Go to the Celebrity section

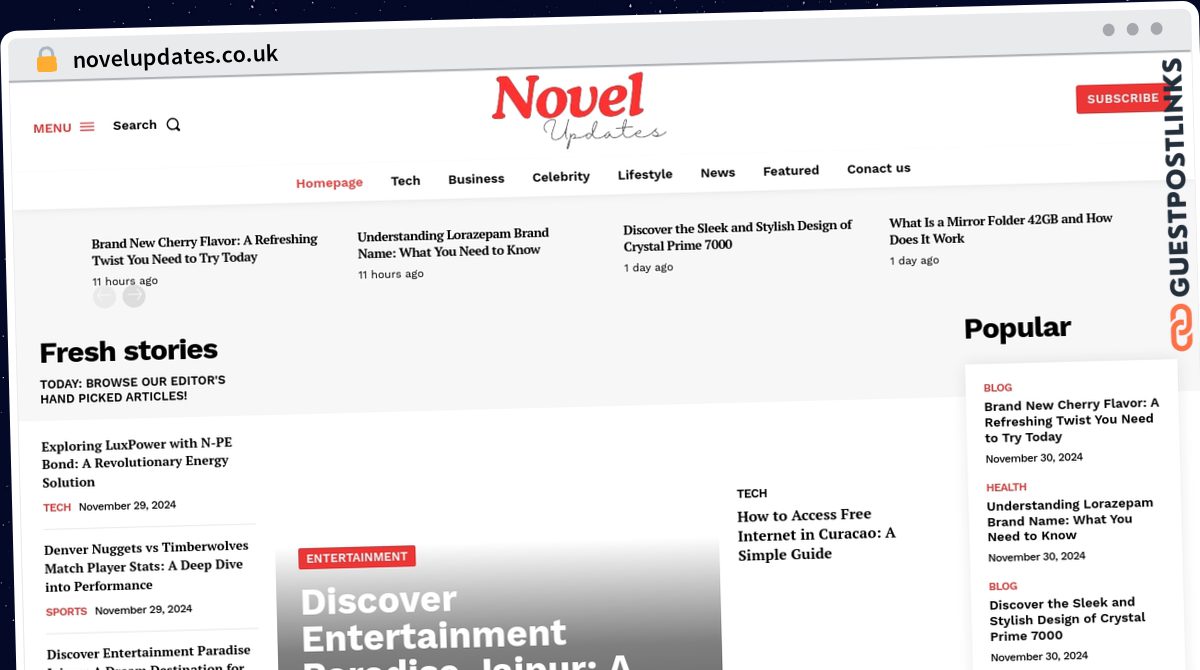click(x=561, y=177)
